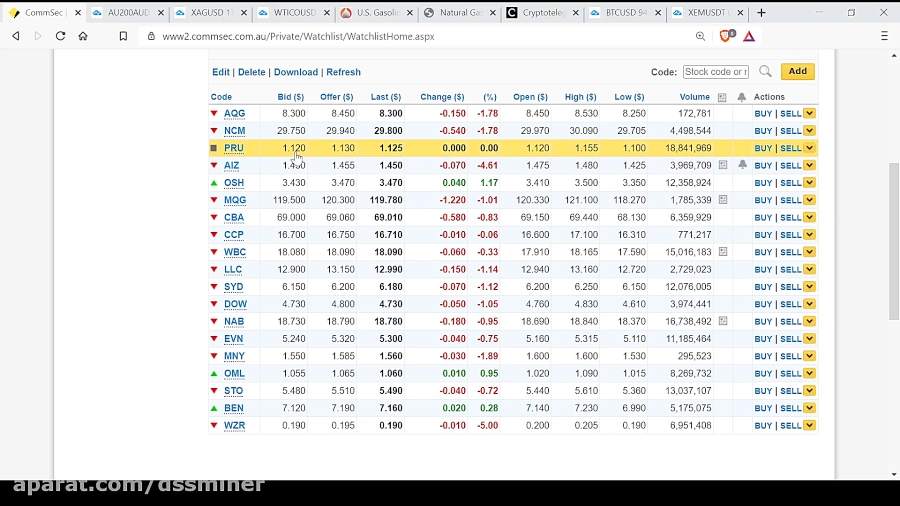Close the CommSec tab
This screenshot has height=506, width=900.
78,13
